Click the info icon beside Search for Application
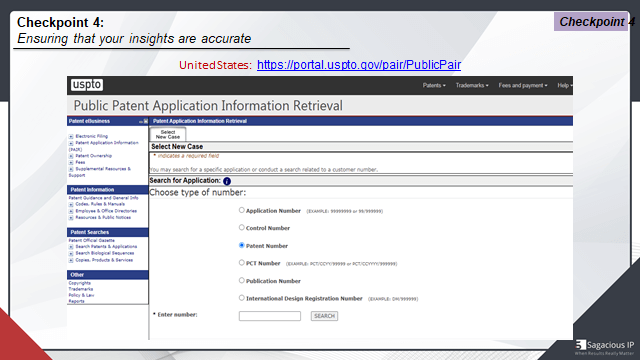 (227, 181)
